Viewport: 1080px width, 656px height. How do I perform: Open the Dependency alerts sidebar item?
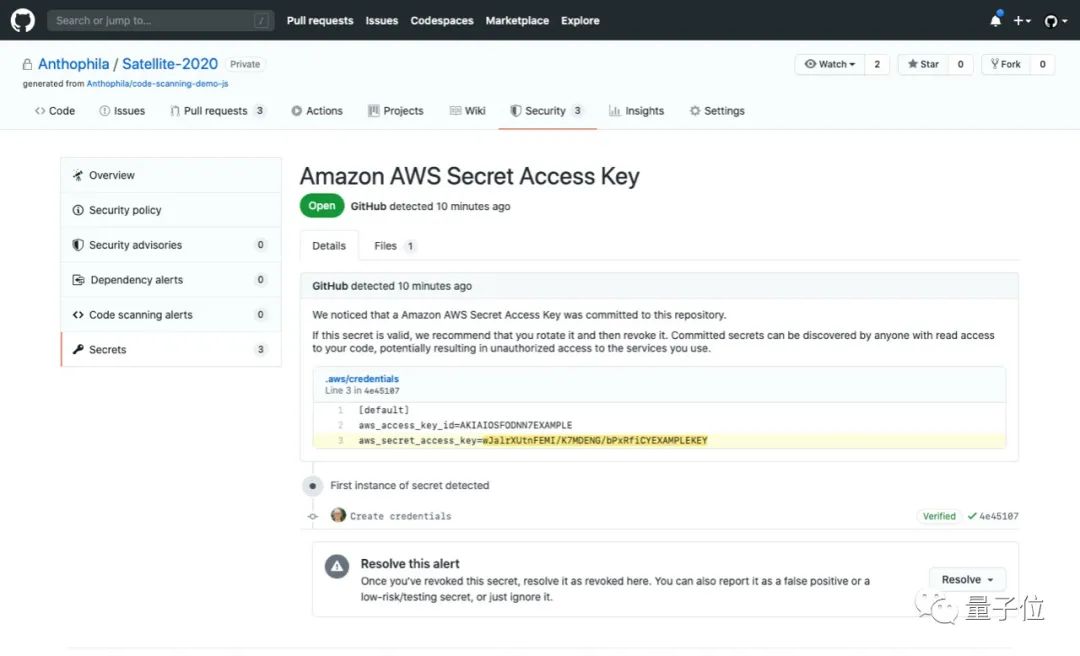(171, 280)
